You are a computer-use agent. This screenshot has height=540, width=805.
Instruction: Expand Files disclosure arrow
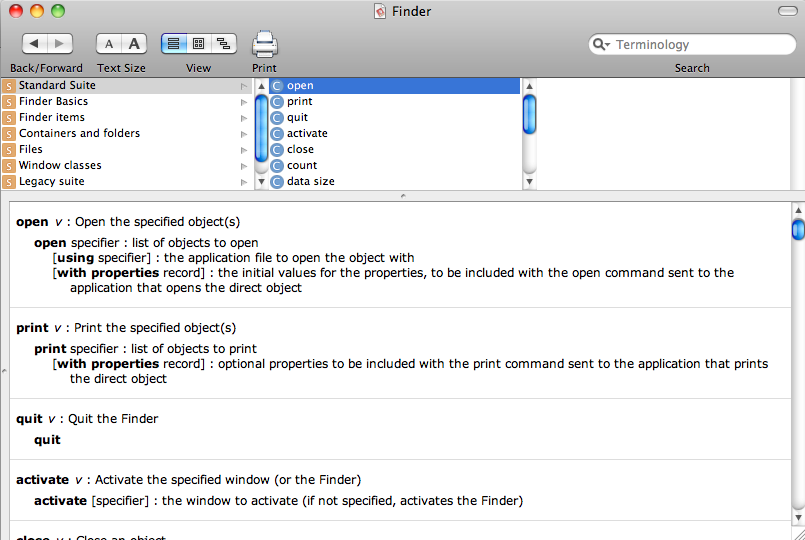pyautogui.click(x=244, y=150)
